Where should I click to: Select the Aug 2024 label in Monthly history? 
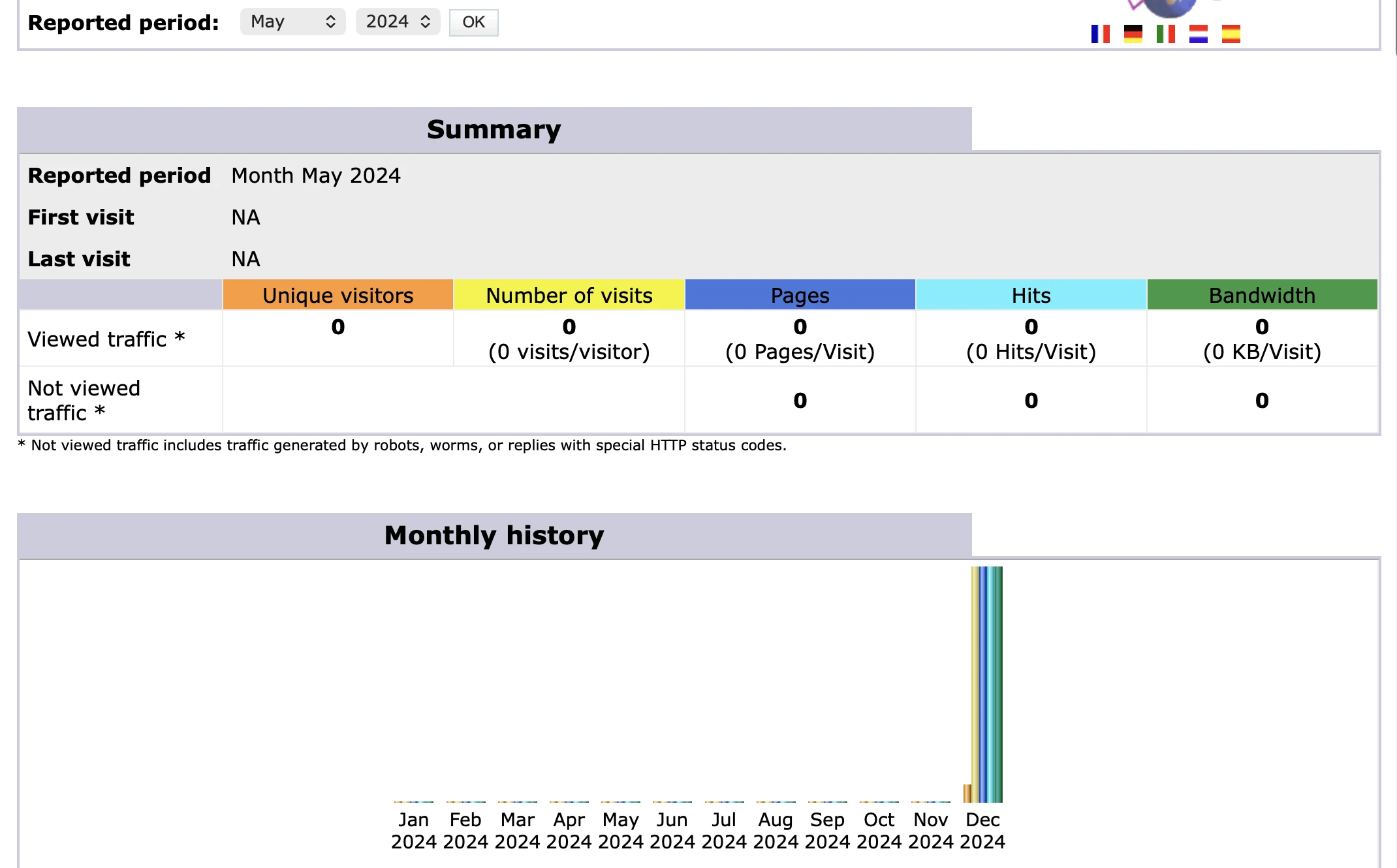pos(776,831)
